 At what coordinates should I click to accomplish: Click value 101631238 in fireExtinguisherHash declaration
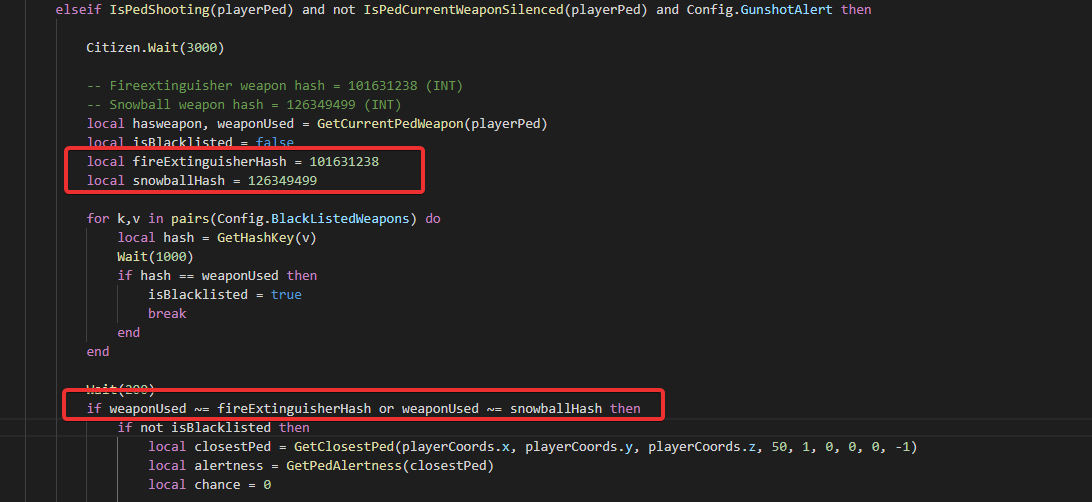tap(344, 162)
